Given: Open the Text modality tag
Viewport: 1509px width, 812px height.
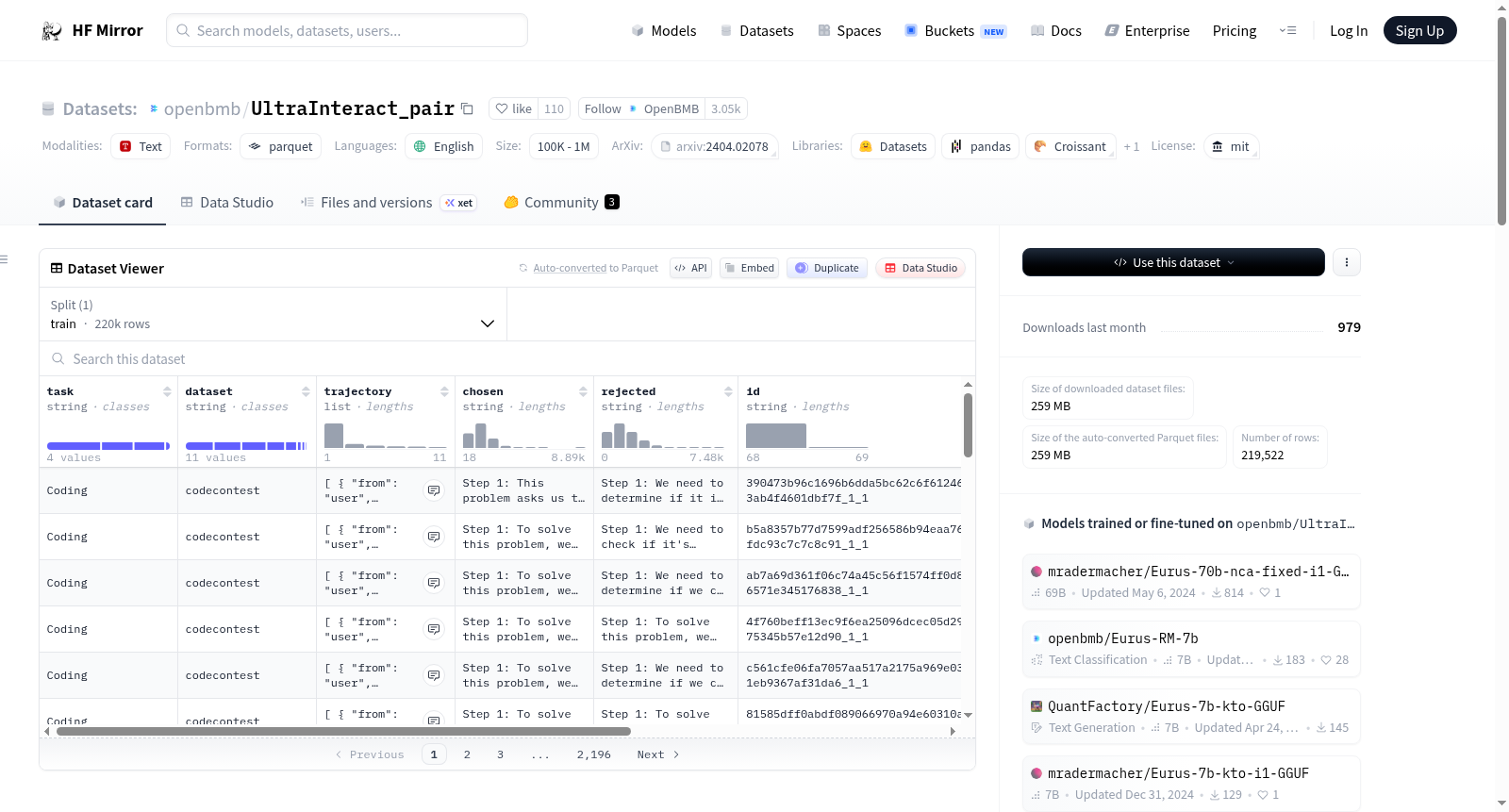Looking at the screenshot, I should pos(141,146).
